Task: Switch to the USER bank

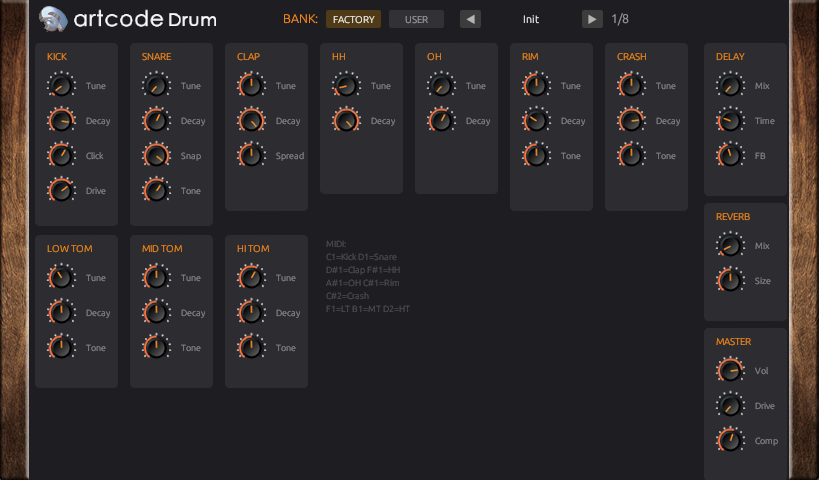Action: [416, 19]
